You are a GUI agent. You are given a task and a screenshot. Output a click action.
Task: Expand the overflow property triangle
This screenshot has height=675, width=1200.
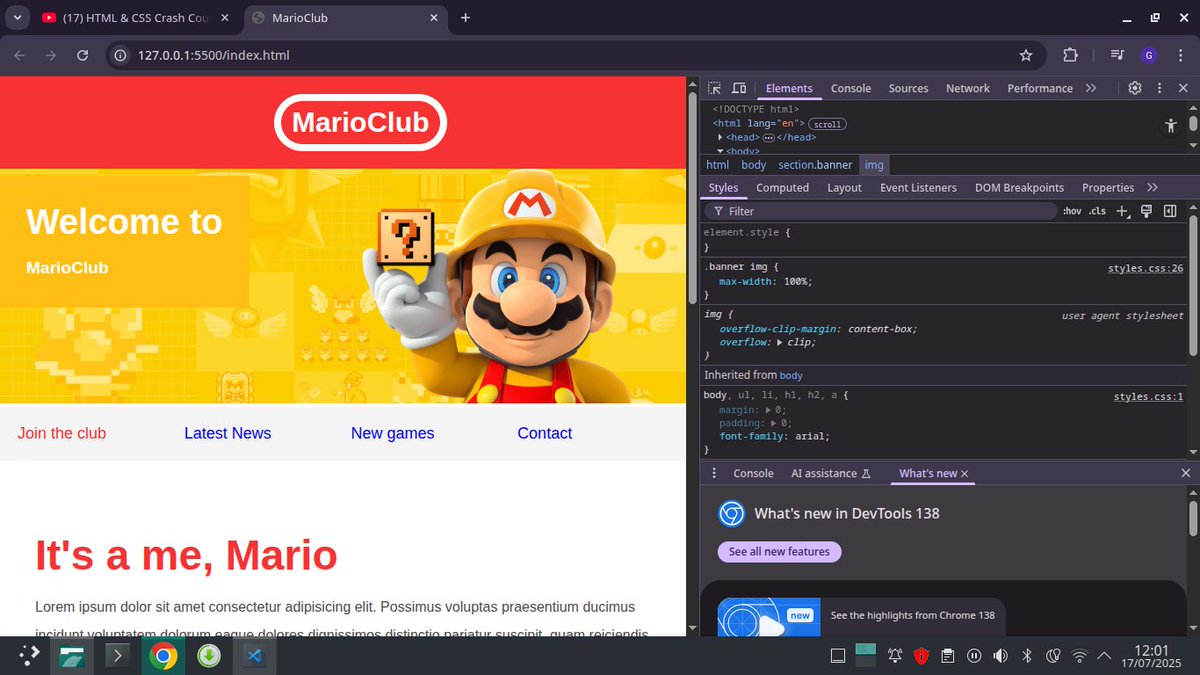pyautogui.click(x=779, y=342)
